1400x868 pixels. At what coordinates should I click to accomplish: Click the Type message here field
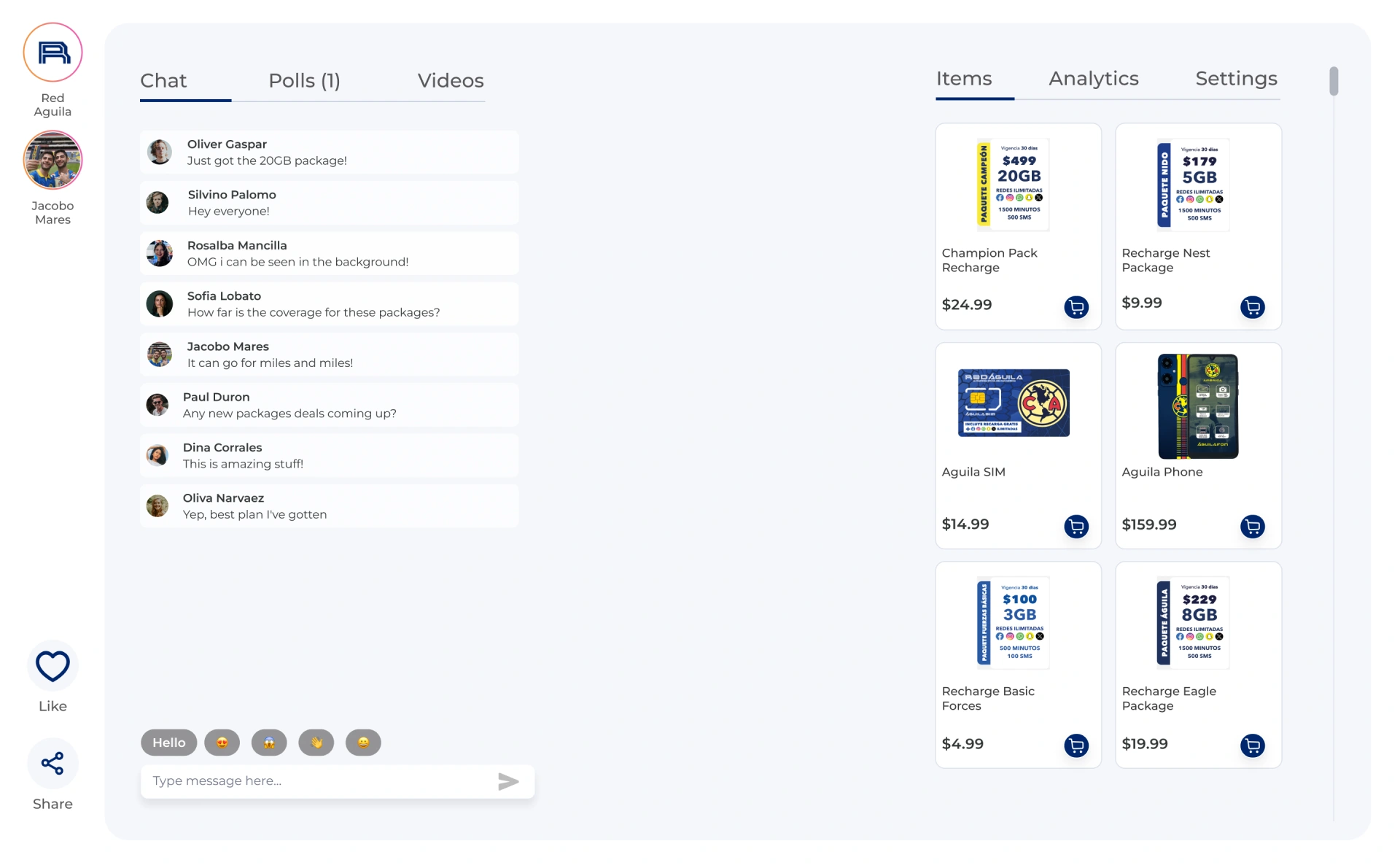click(317, 781)
